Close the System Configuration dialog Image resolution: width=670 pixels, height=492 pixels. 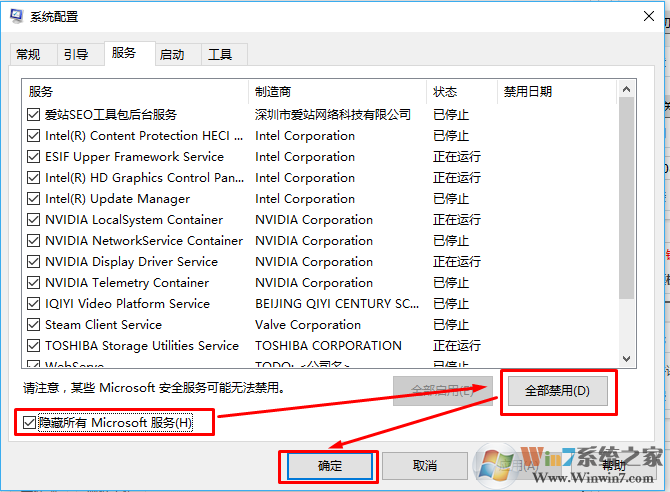coord(649,16)
